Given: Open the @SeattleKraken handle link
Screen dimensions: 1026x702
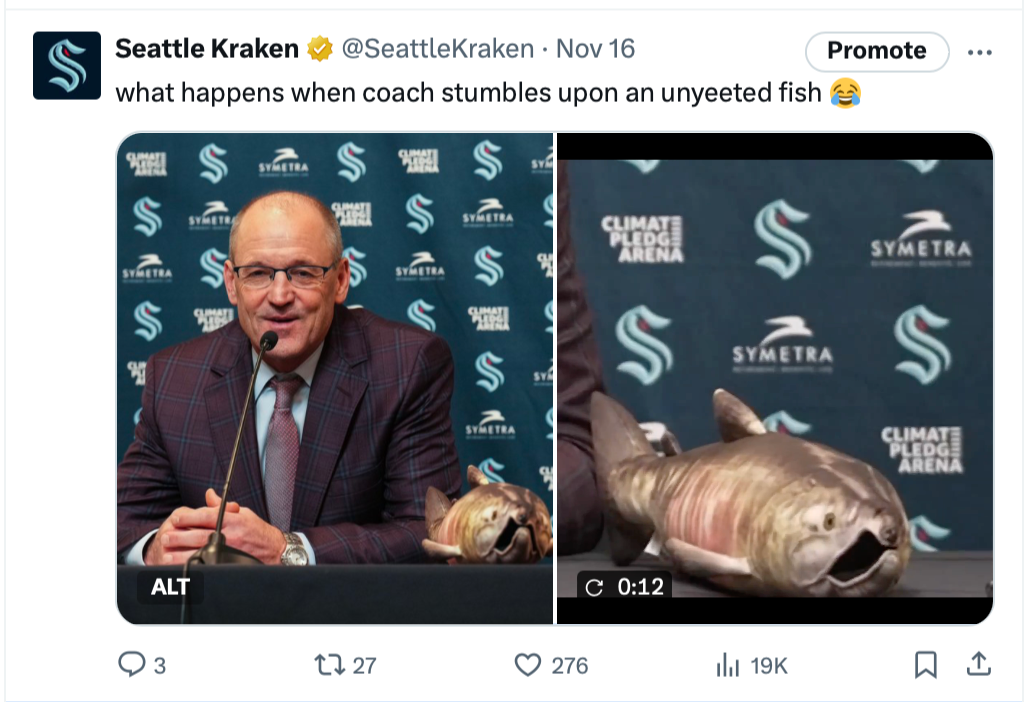Looking at the screenshot, I should (x=438, y=49).
